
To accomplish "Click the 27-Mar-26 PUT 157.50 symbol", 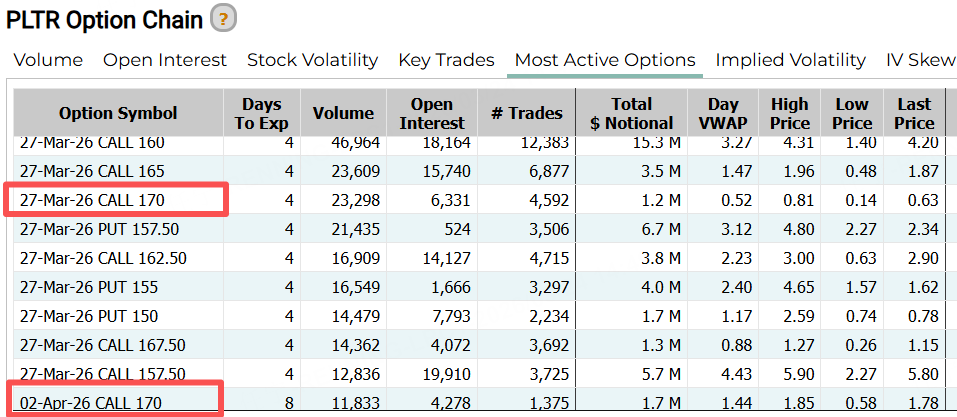I will (99, 229).
